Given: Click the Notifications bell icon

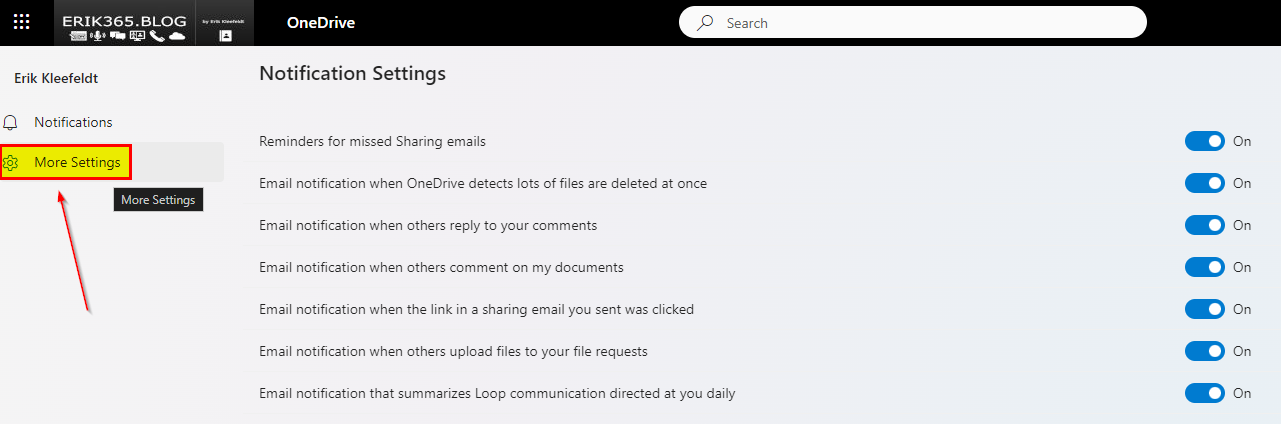Looking at the screenshot, I should [11, 122].
